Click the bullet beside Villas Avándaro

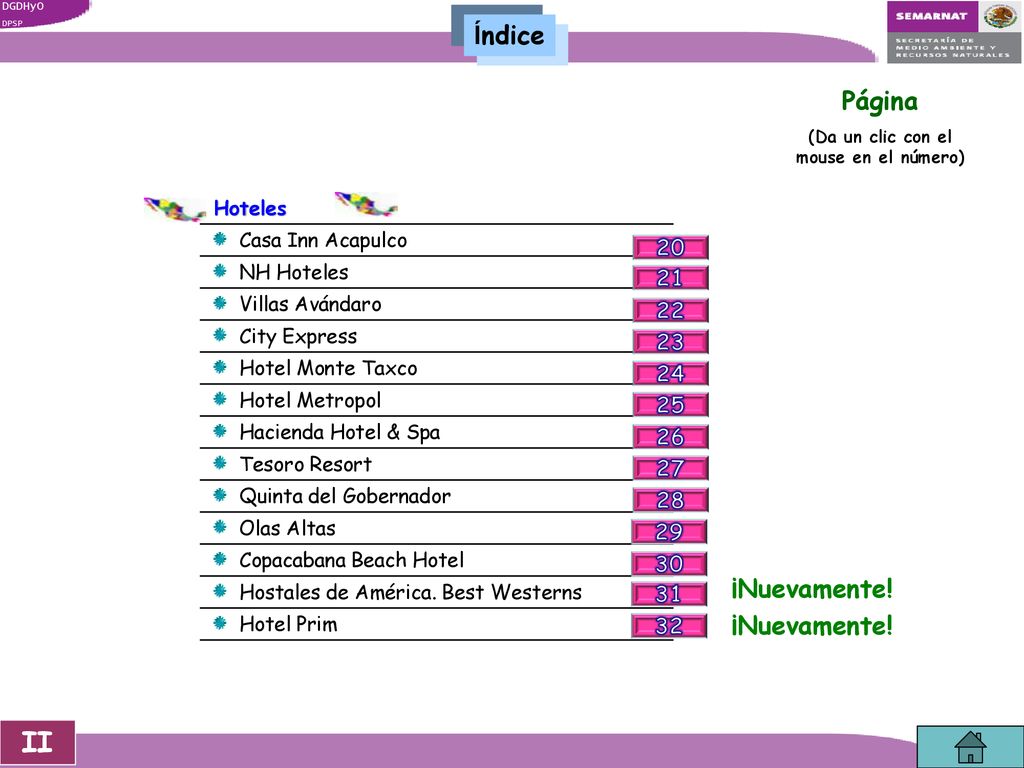[220, 302]
